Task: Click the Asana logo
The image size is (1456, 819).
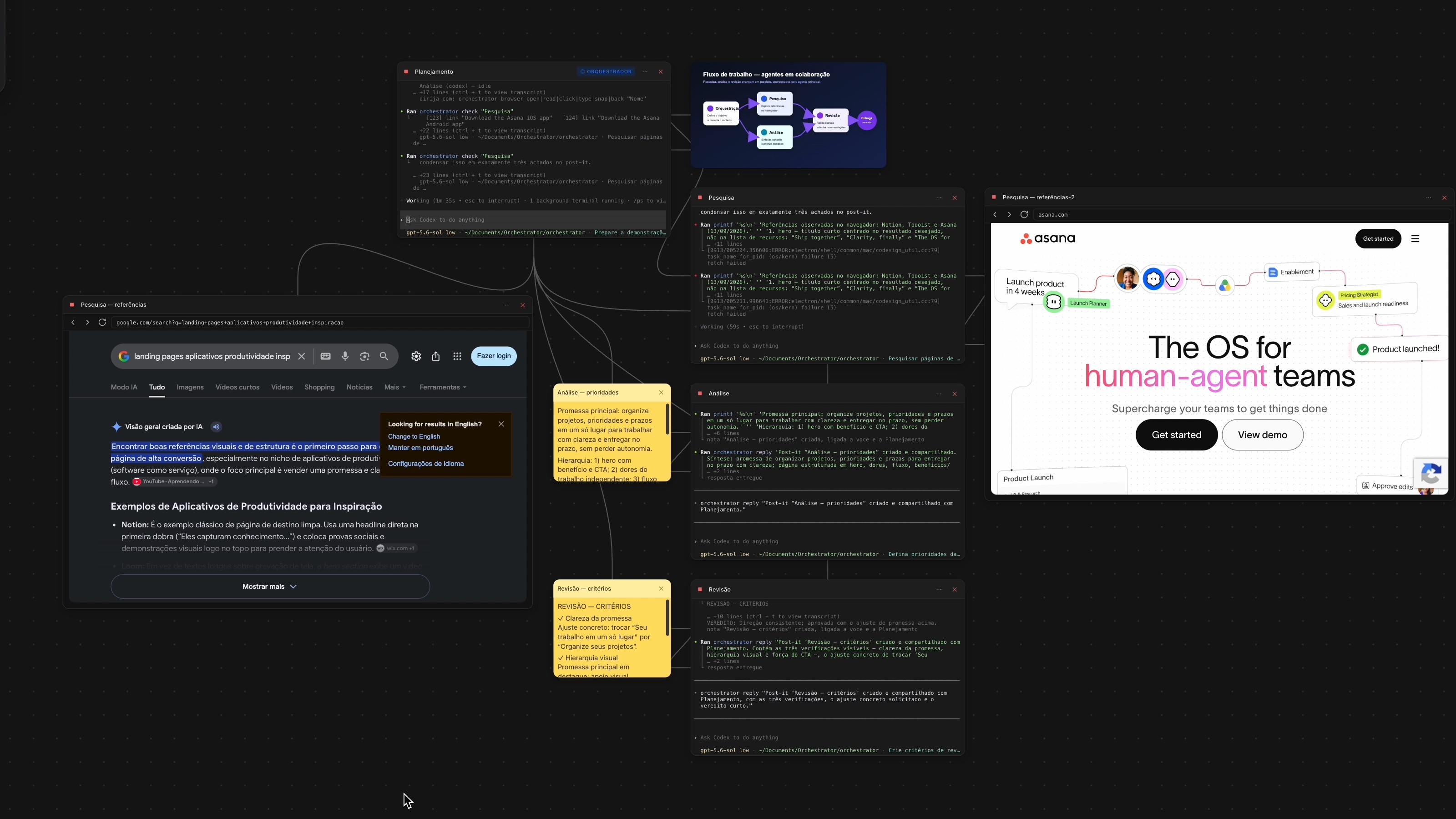Action: (x=1047, y=238)
